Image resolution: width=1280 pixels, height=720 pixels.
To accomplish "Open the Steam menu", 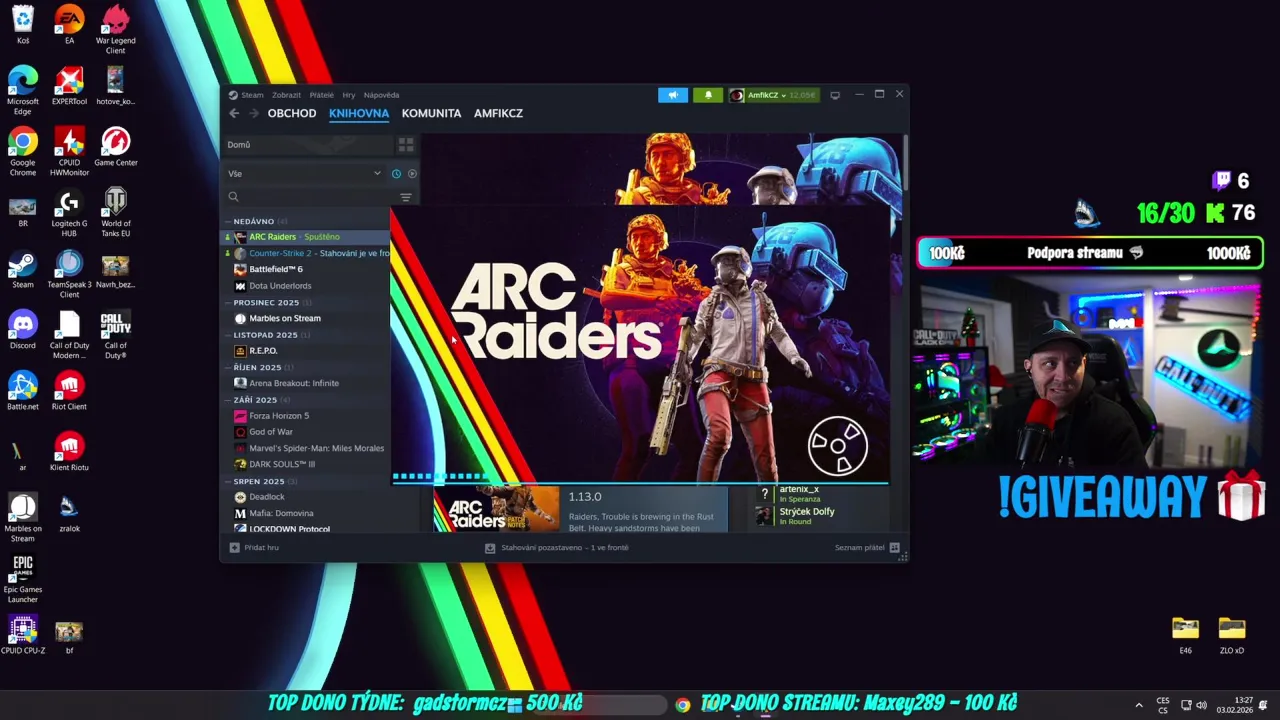I will coord(252,95).
